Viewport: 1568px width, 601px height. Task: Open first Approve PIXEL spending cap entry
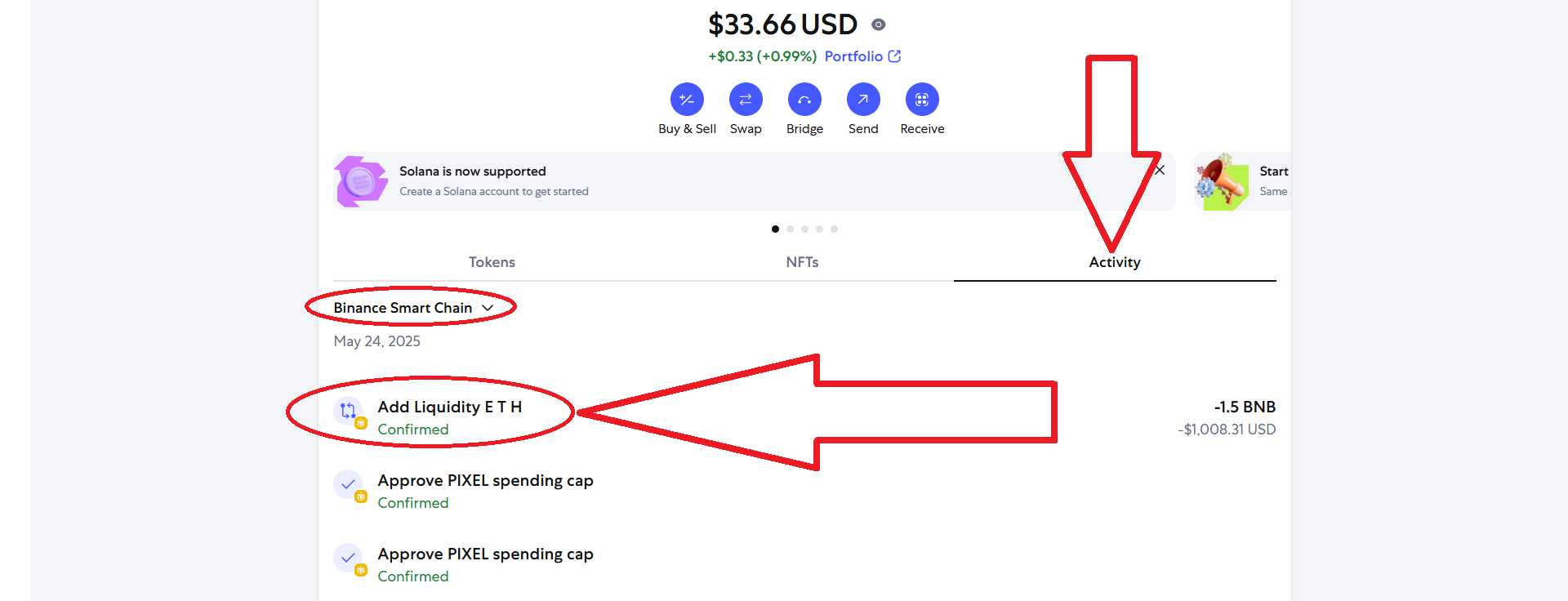coord(804,491)
